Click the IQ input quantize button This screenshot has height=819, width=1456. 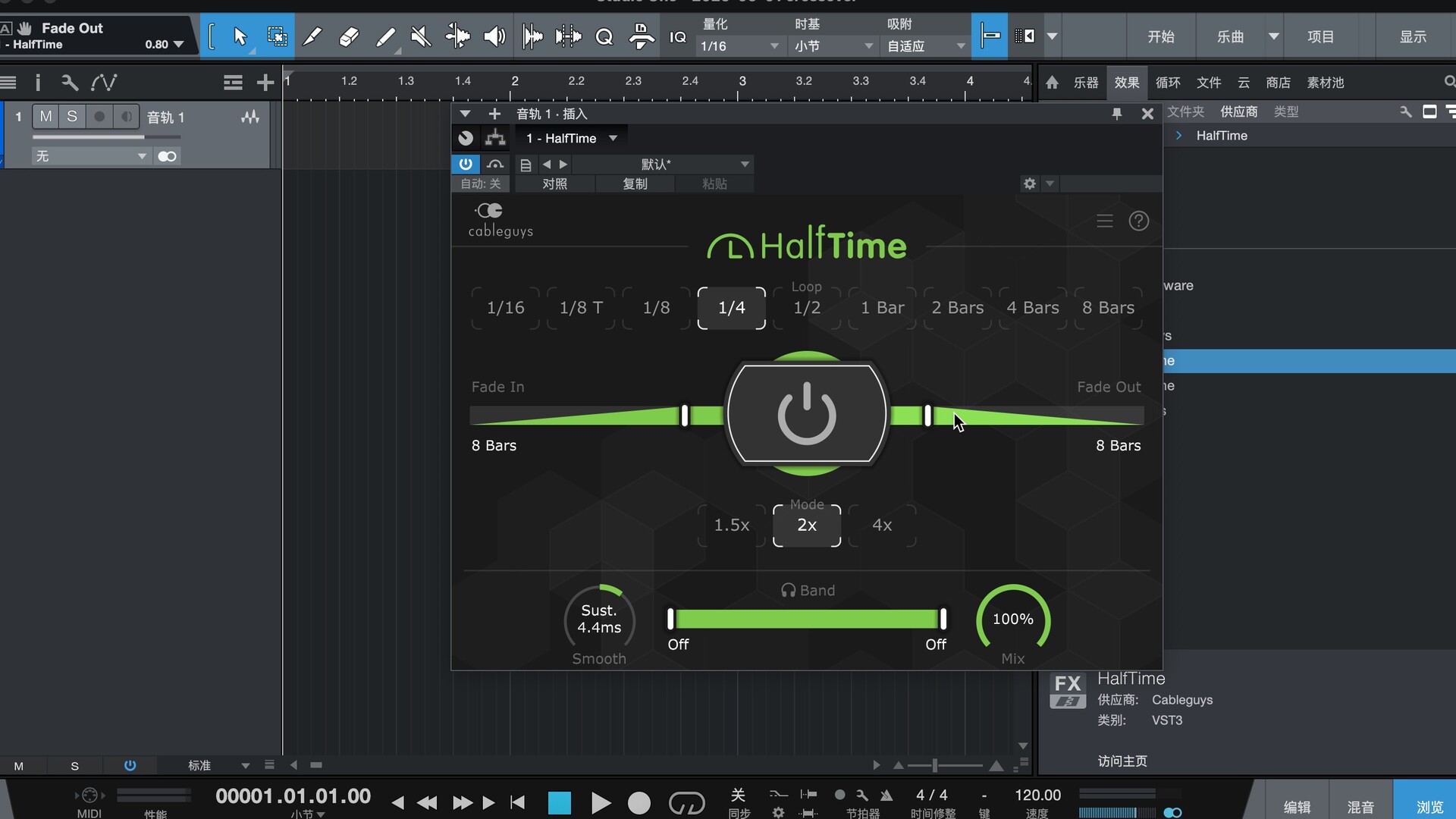click(677, 36)
